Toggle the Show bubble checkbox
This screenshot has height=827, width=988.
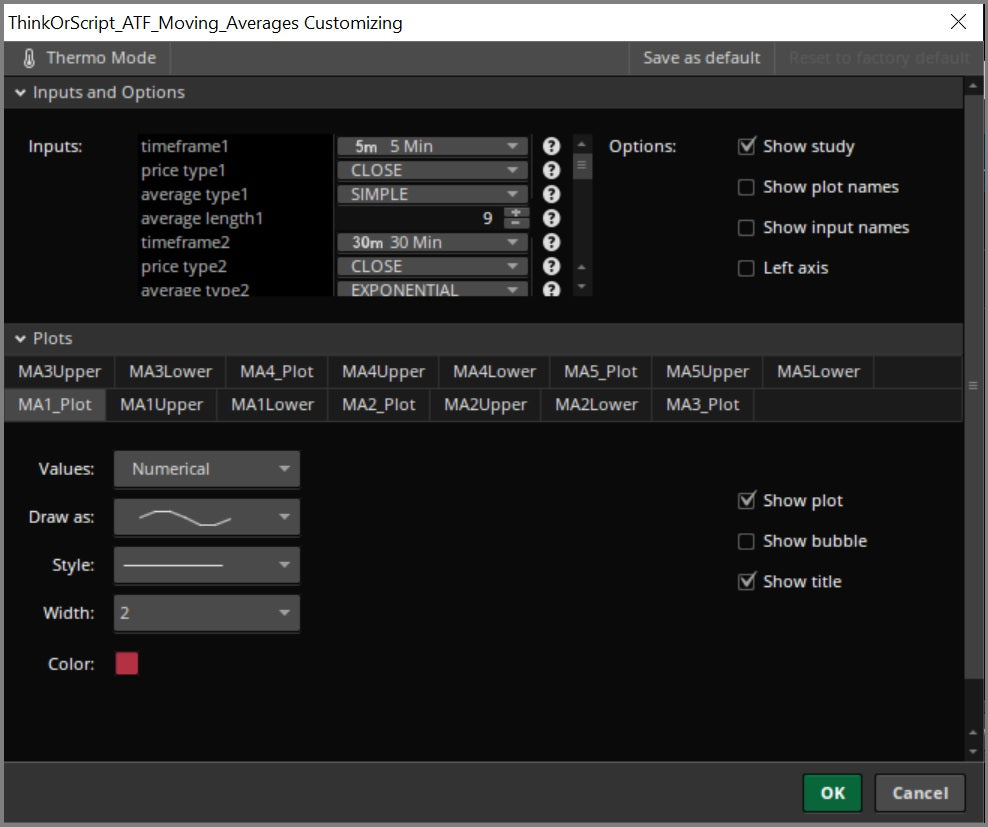pyautogui.click(x=746, y=541)
